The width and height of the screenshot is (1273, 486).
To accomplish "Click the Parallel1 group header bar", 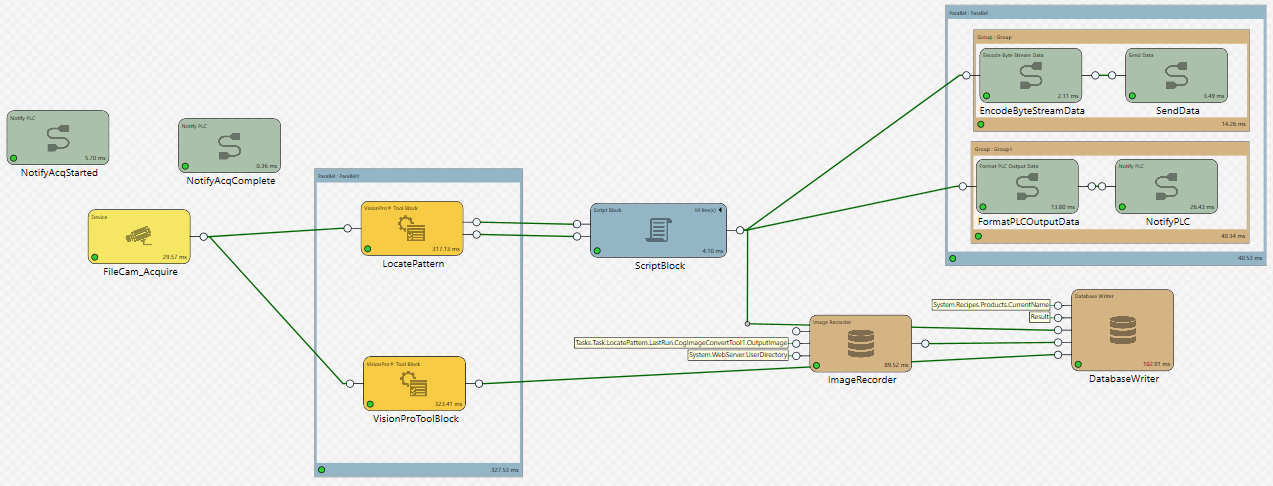I will click(418, 175).
